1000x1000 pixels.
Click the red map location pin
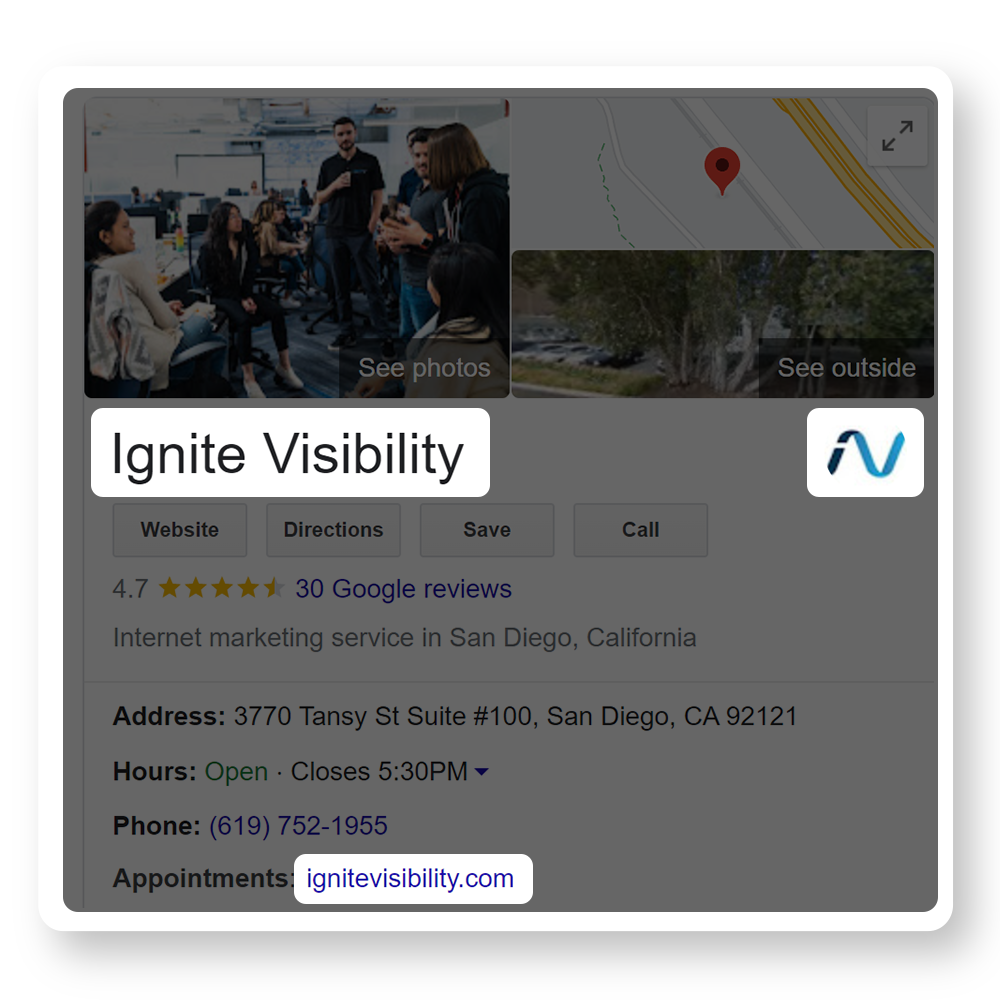click(722, 170)
